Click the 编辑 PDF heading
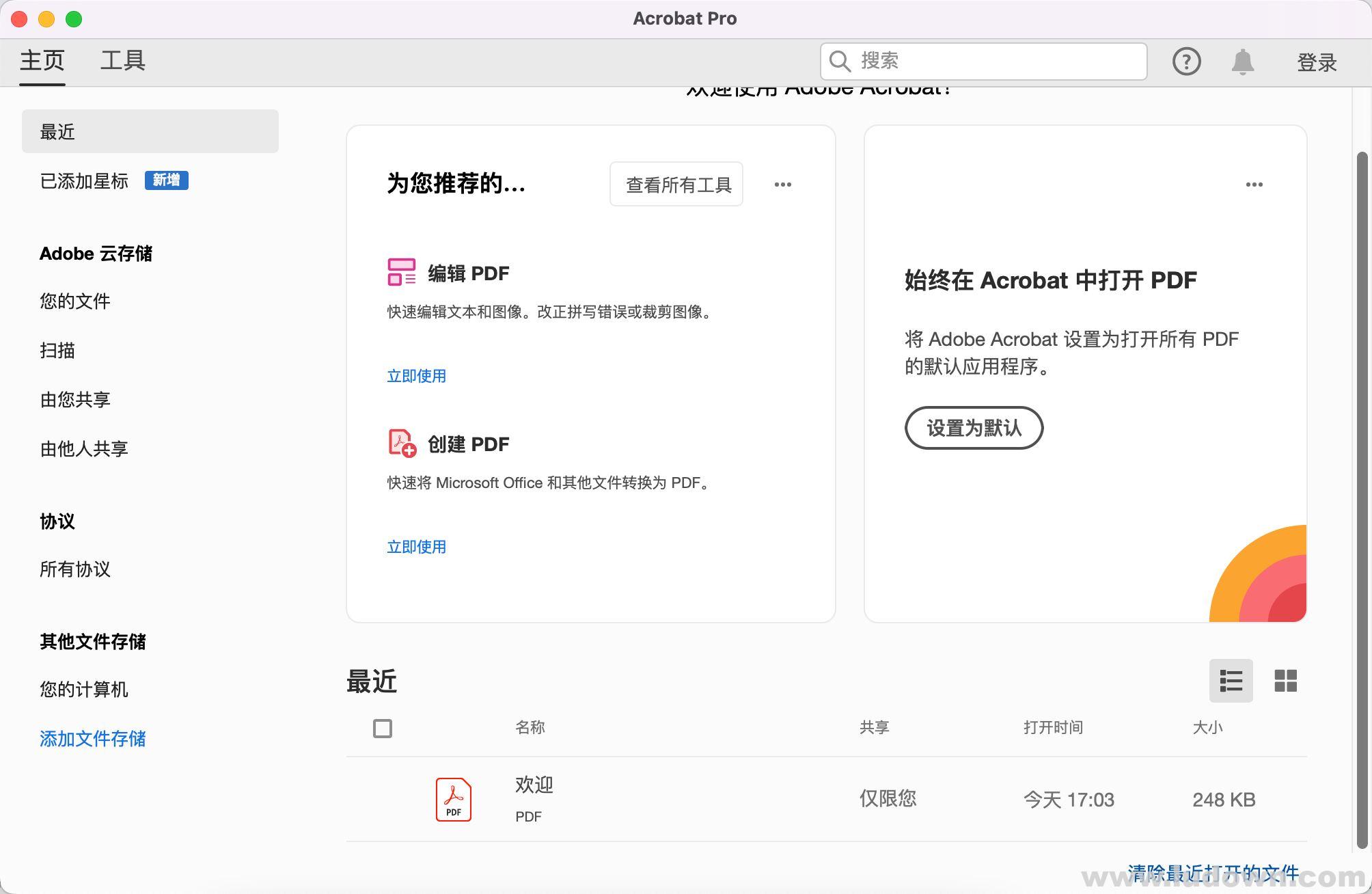The height and width of the screenshot is (894, 1372). pyautogui.click(x=469, y=273)
